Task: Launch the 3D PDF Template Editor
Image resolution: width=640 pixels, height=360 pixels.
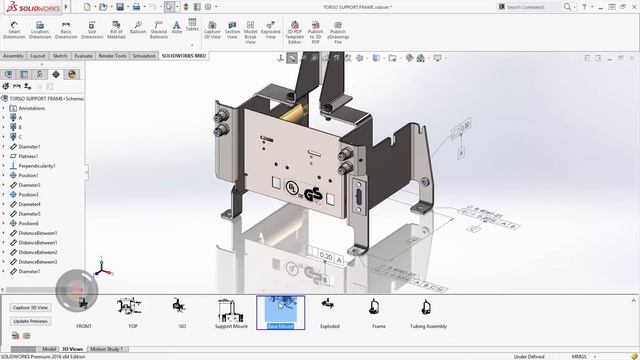Action: click(295, 33)
